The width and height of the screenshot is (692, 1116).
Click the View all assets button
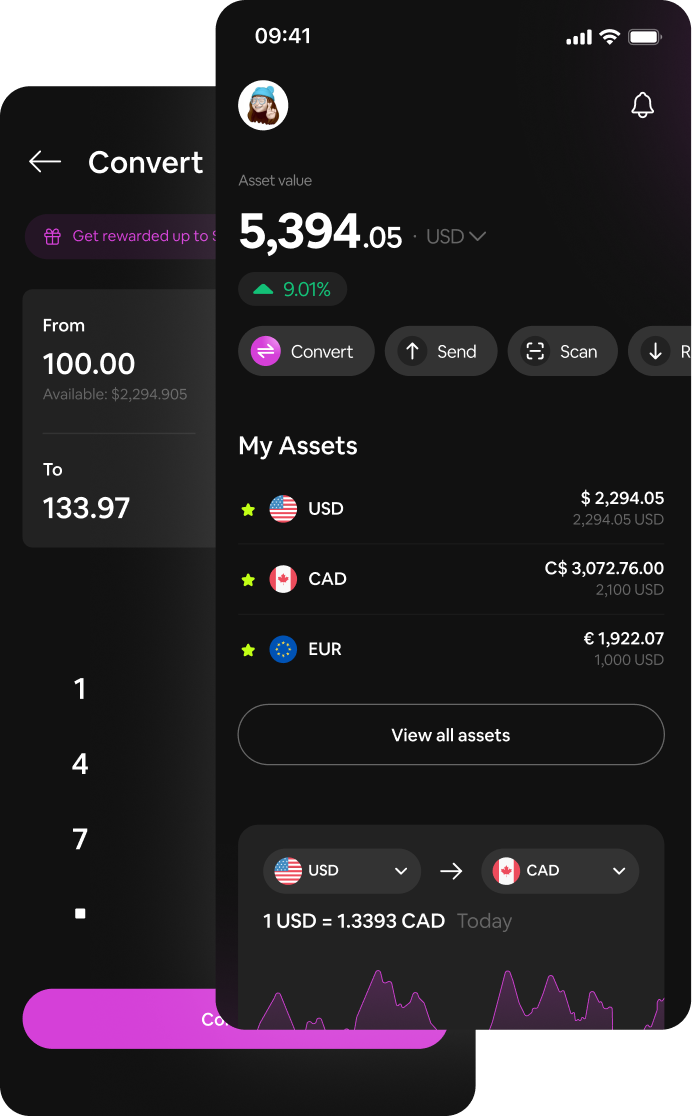[x=450, y=735]
